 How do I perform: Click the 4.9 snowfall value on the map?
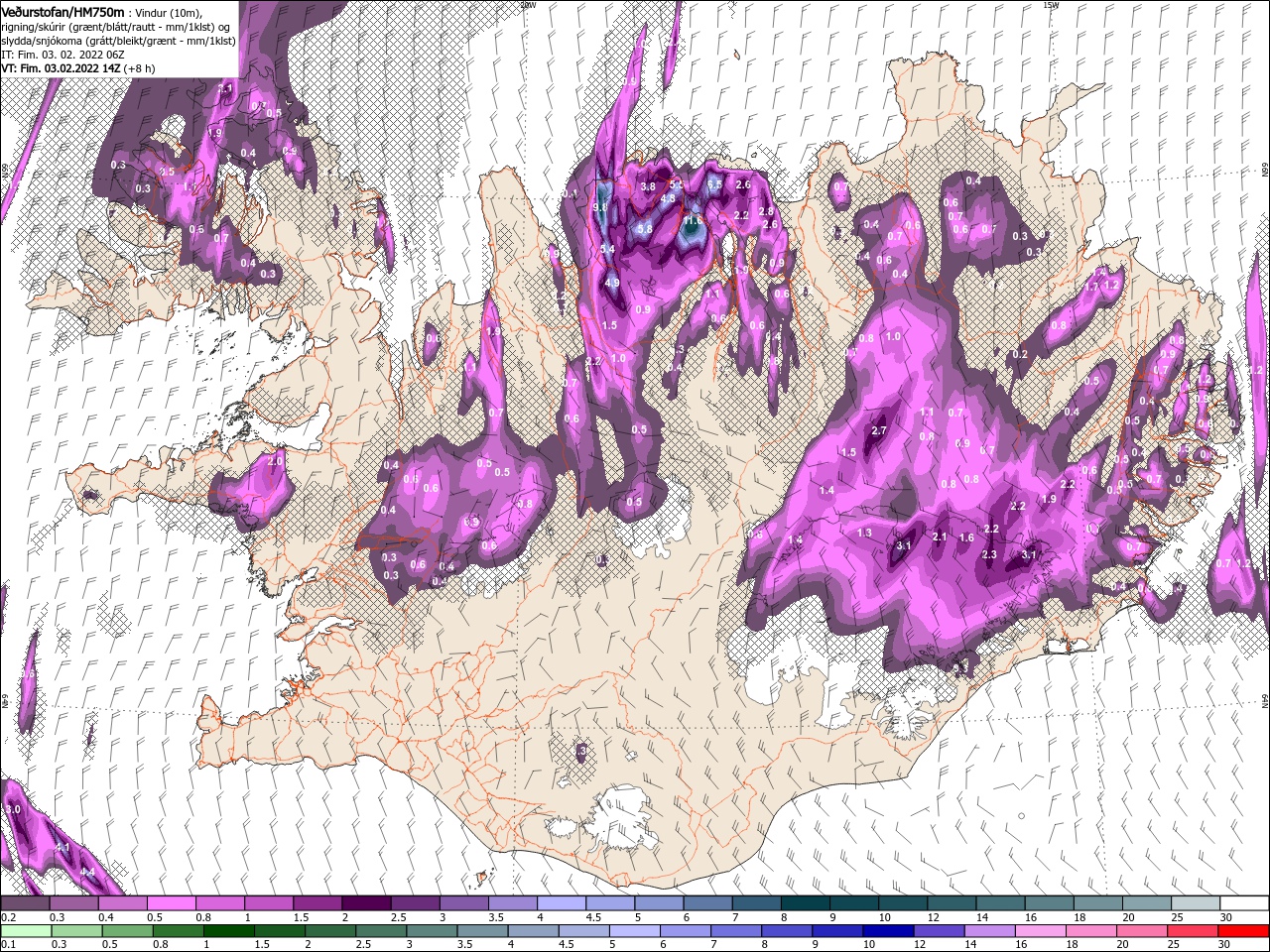pyautogui.click(x=612, y=283)
